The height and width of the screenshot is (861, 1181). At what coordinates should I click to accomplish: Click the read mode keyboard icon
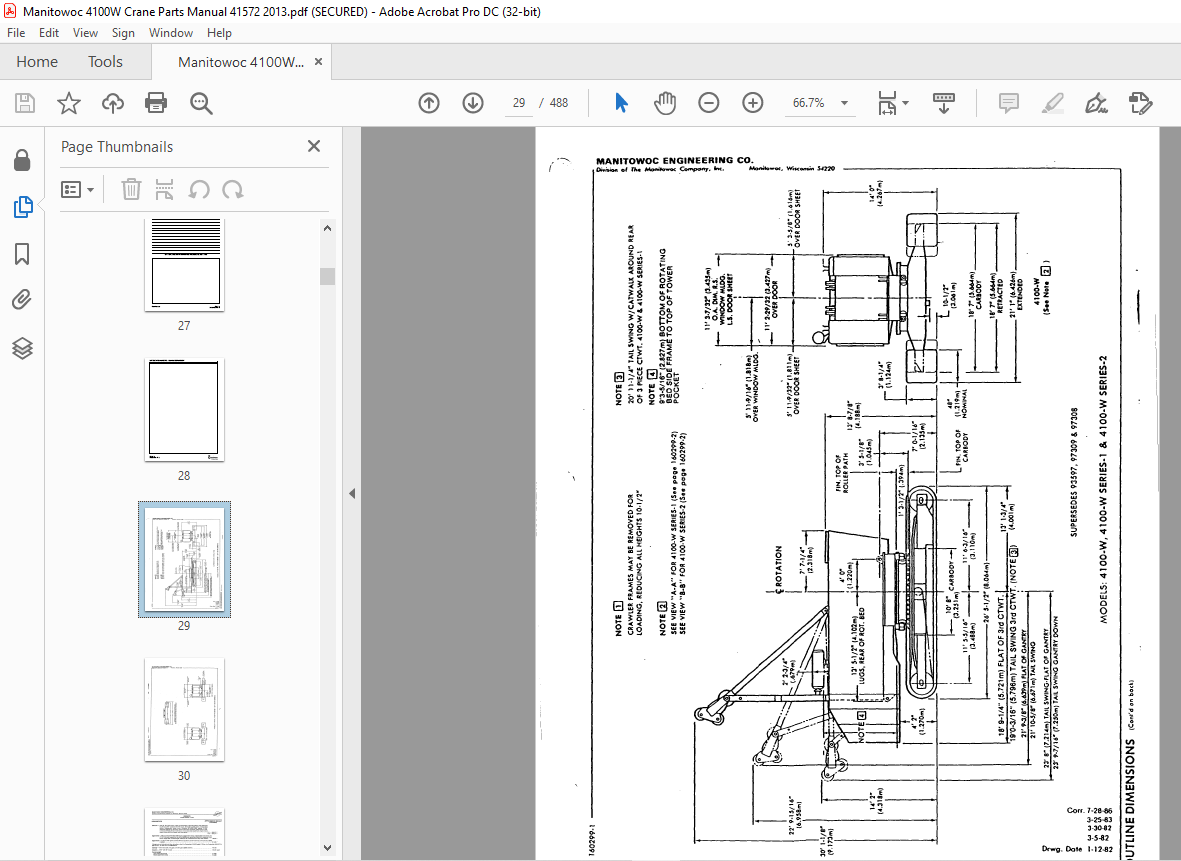pyautogui.click(x=944, y=103)
